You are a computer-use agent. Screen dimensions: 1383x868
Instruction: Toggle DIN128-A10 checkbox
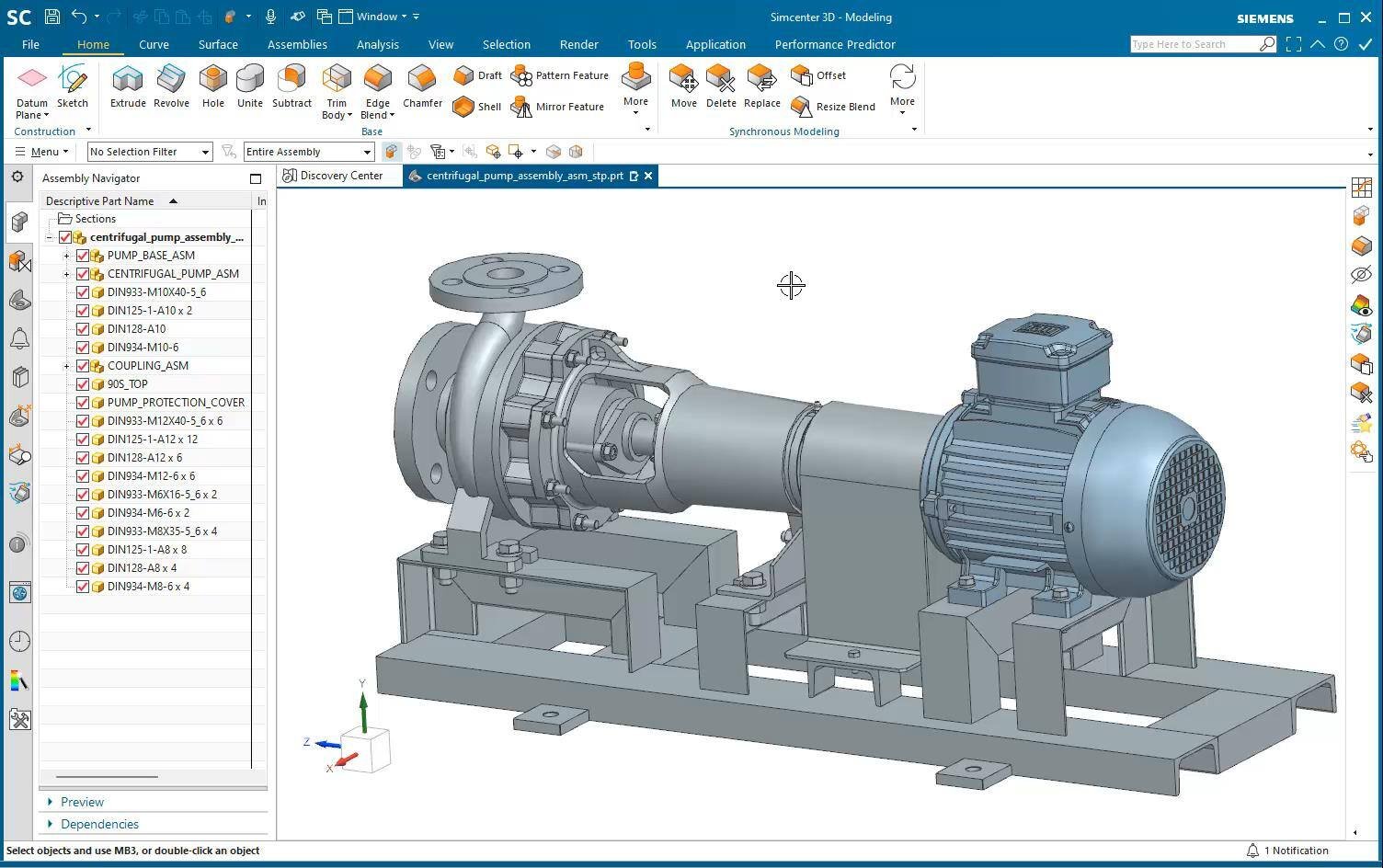coord(83,329)
